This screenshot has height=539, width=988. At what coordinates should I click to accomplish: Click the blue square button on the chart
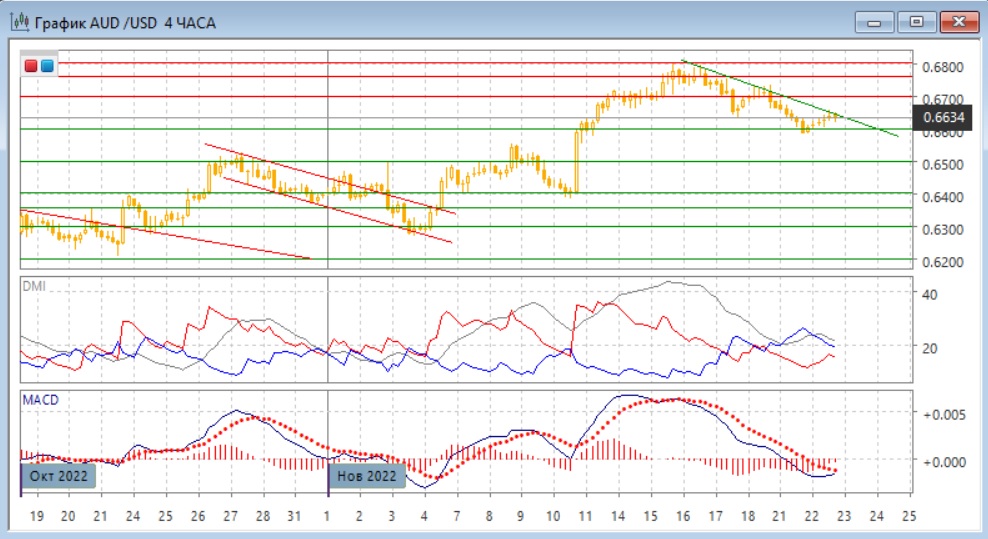pos(47,66)
